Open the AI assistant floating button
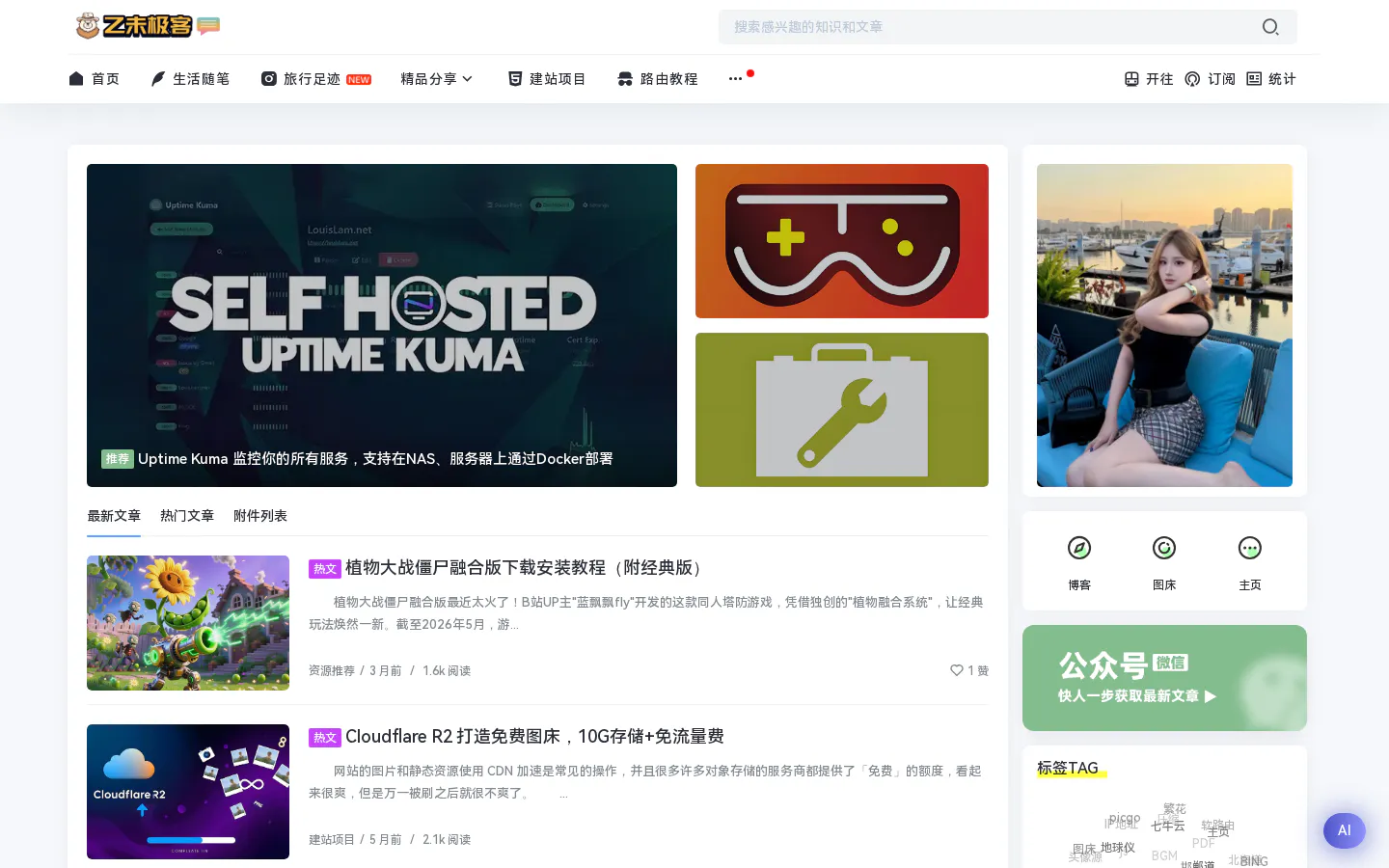 [x=1345, y=830]
